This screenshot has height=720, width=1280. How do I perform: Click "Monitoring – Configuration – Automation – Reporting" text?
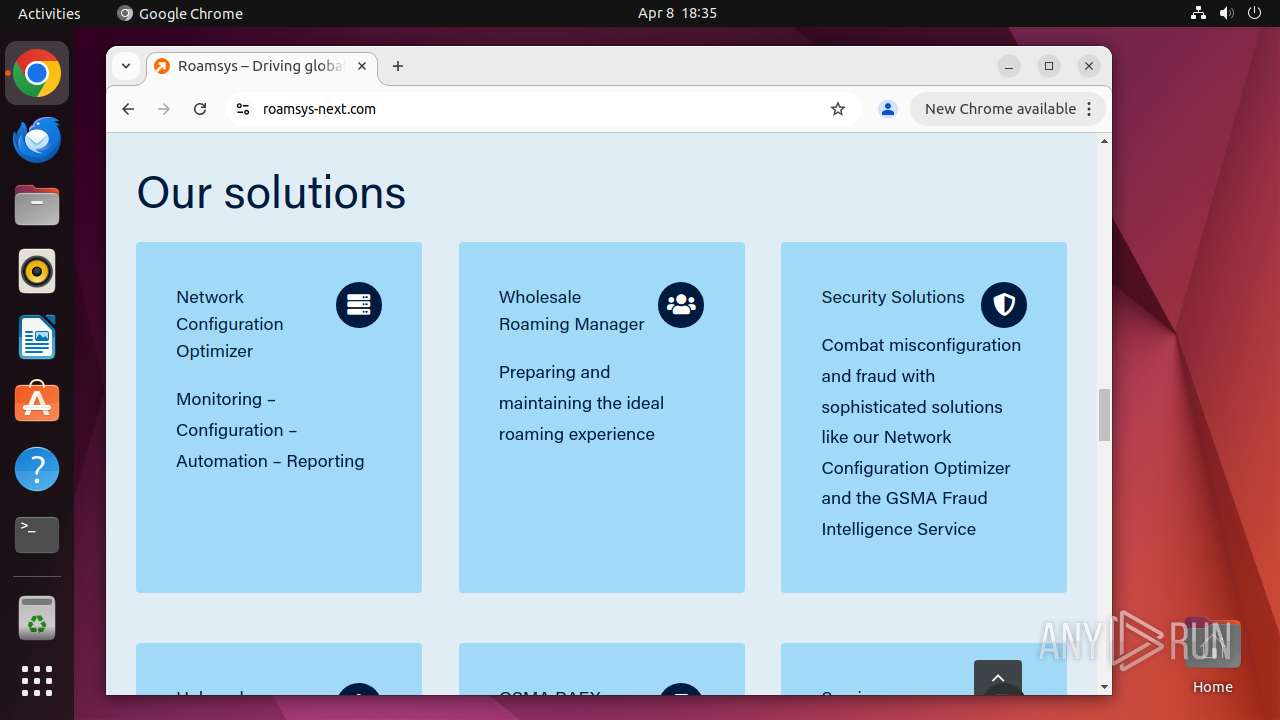point(270,430)
